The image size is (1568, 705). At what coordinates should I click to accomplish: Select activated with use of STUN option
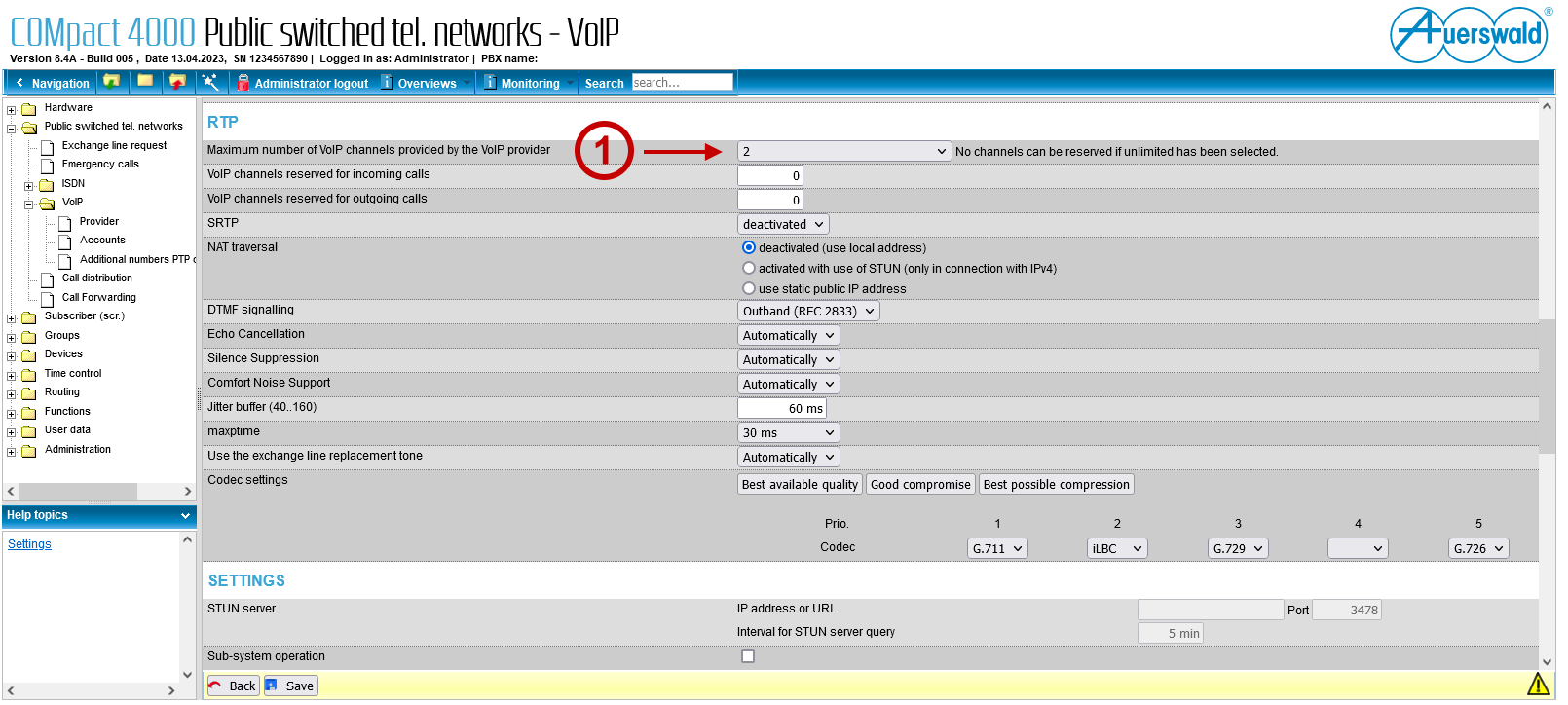pyautogui.click(x=749, y=268)
